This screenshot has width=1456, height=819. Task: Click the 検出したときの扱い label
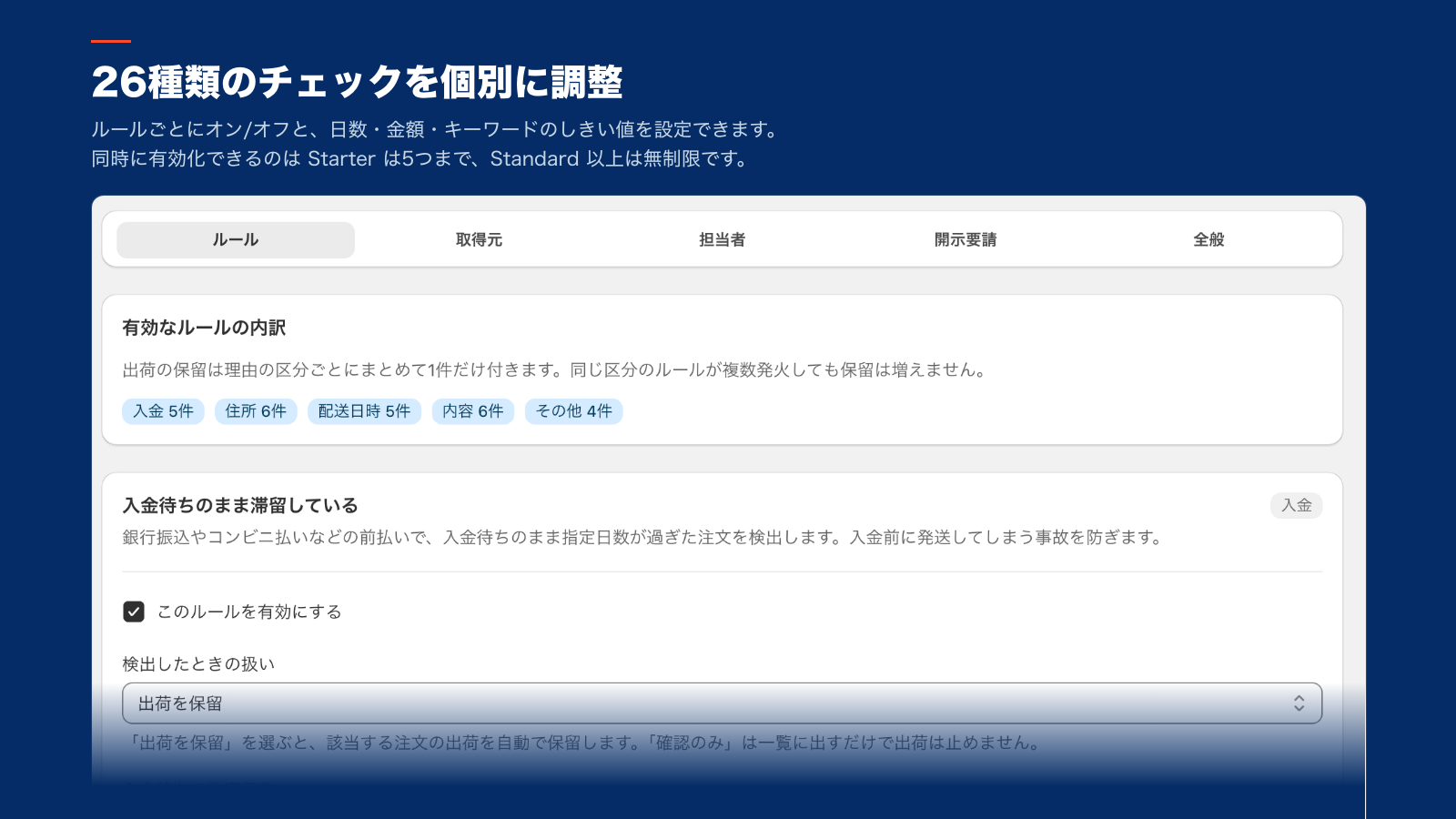click(198, 664)
